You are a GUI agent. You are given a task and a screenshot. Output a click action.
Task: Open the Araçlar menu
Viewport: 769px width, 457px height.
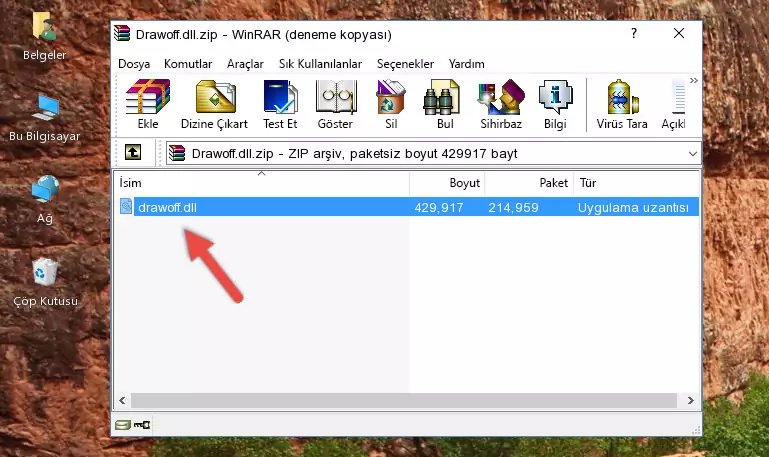coord(245,64)
